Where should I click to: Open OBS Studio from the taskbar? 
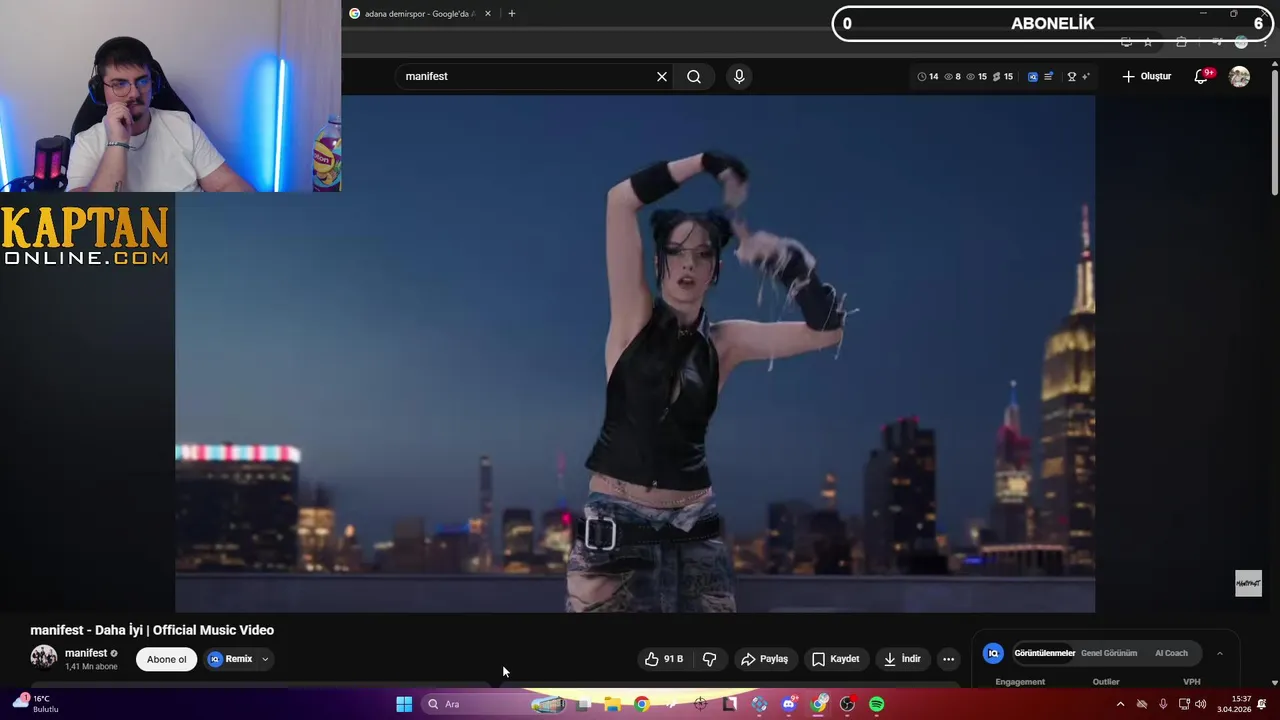pyautogui.click(x=848, y=704)
